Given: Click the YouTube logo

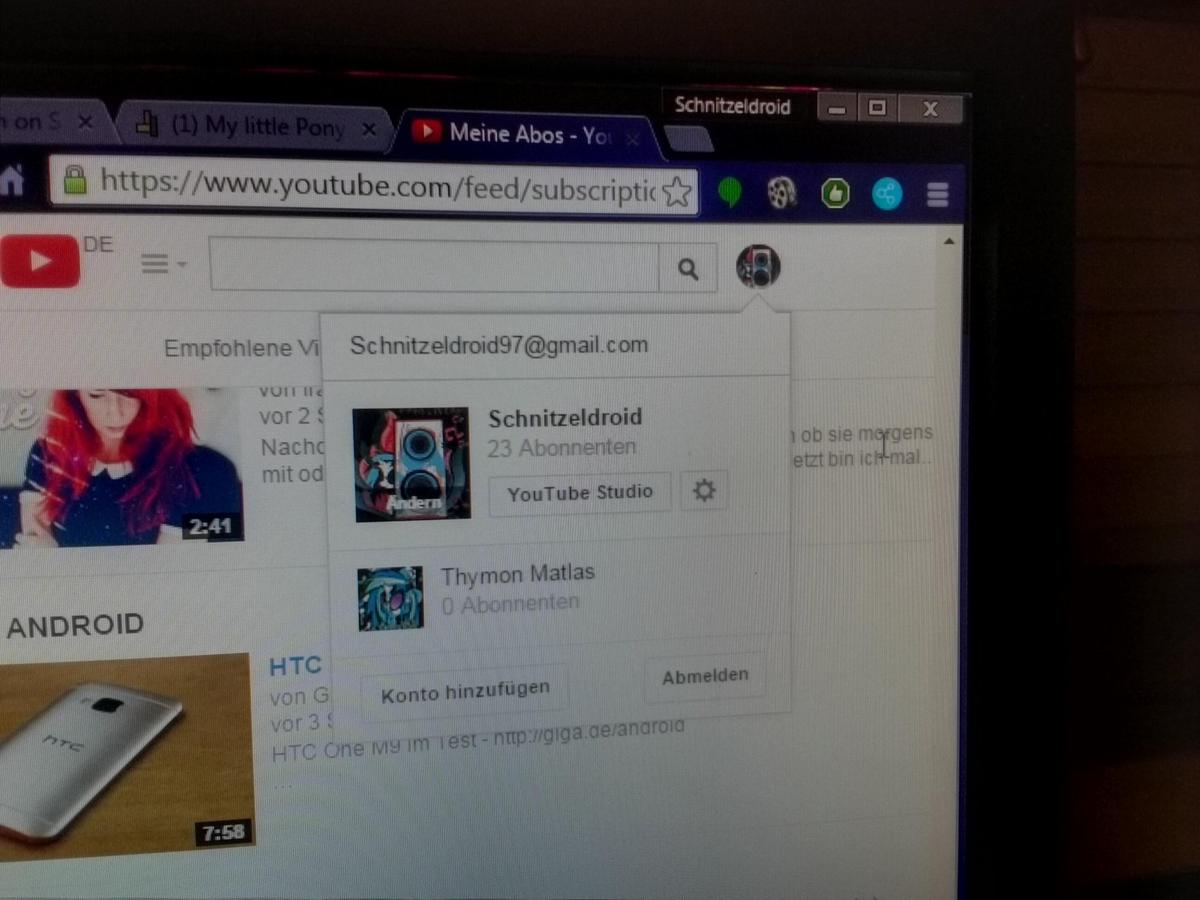Looking at the screenshot, I should click(x=38, y=261).
